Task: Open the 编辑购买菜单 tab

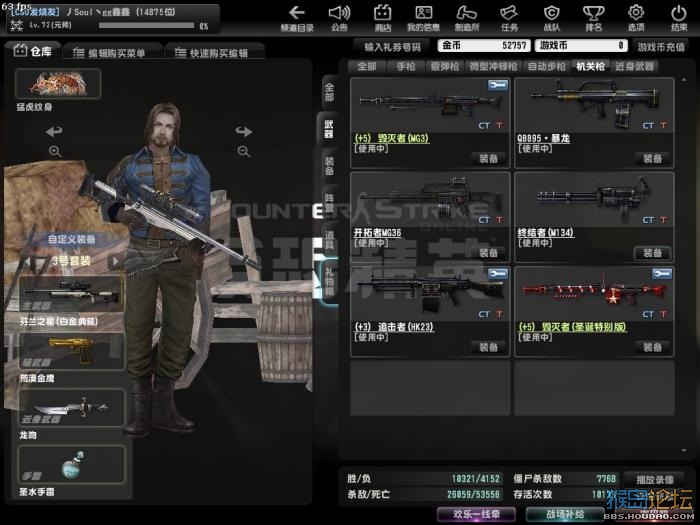Action: point(112,53)
